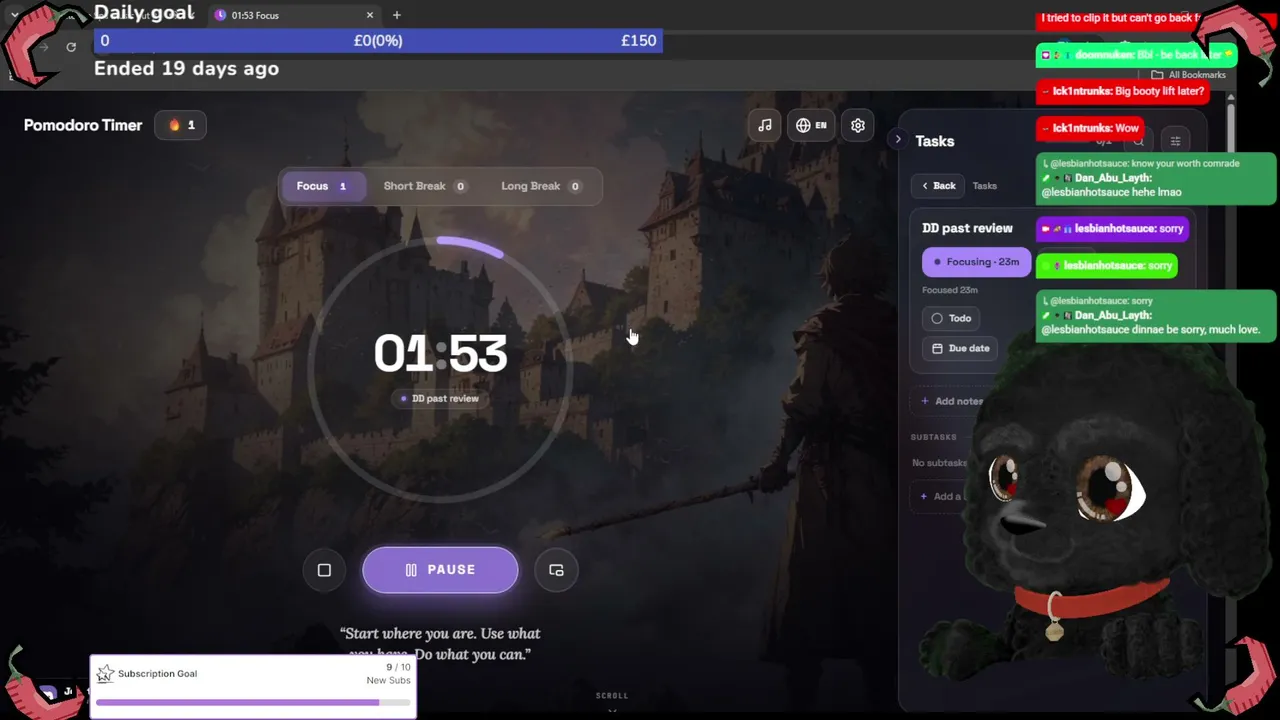Close the 01:53 Focus browser tab
1280x720 pixels.
coord(370,15)
